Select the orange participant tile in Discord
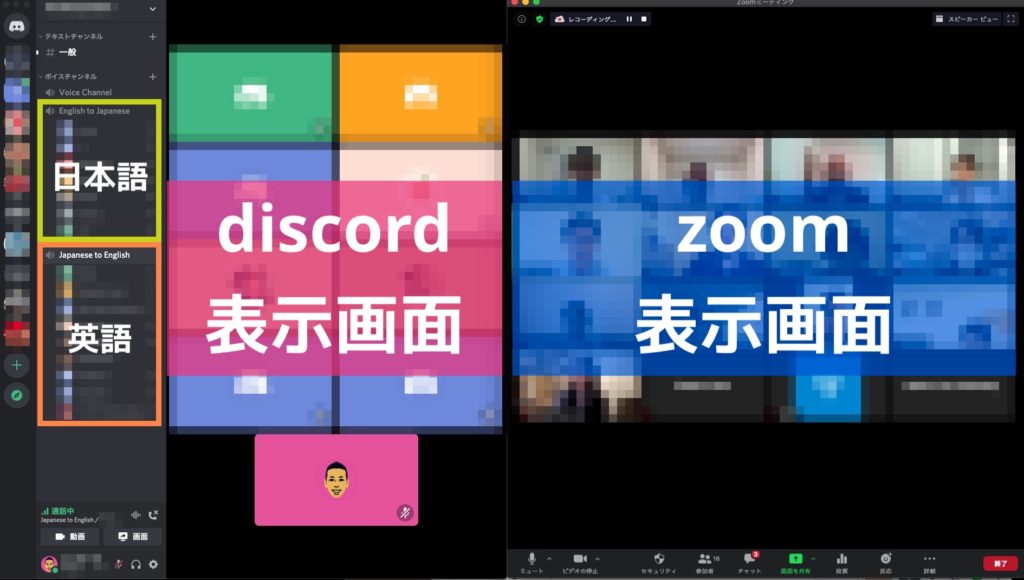Screen dimensions: 1024x580 [x=421, y=93]
